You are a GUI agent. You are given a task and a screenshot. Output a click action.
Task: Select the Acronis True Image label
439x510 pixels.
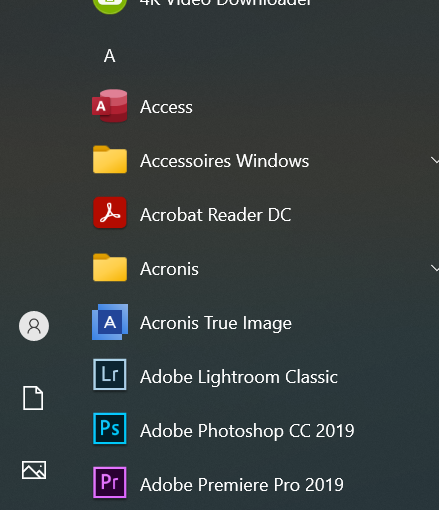216,323
